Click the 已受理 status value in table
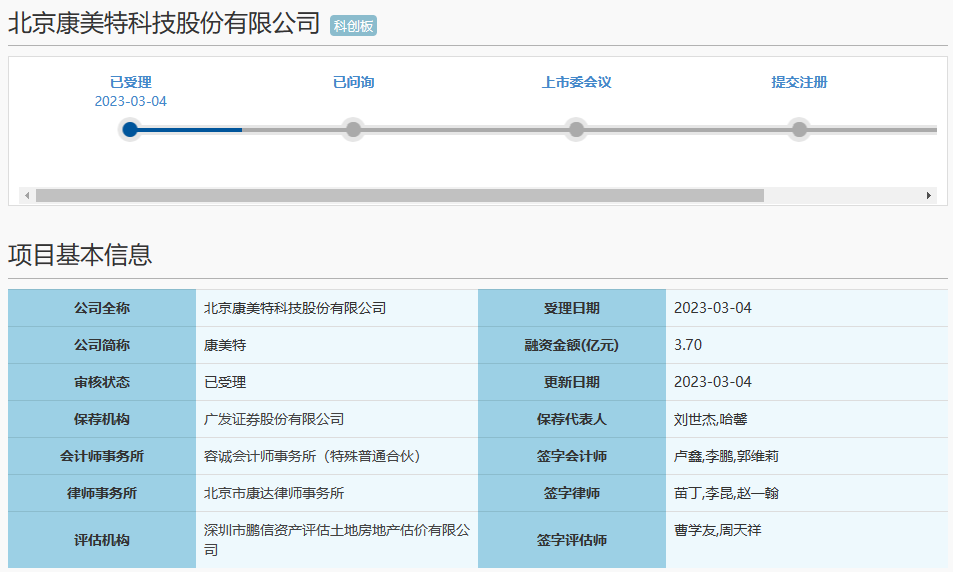The width and height of the screenshot is (953, 572). [225, 382]
